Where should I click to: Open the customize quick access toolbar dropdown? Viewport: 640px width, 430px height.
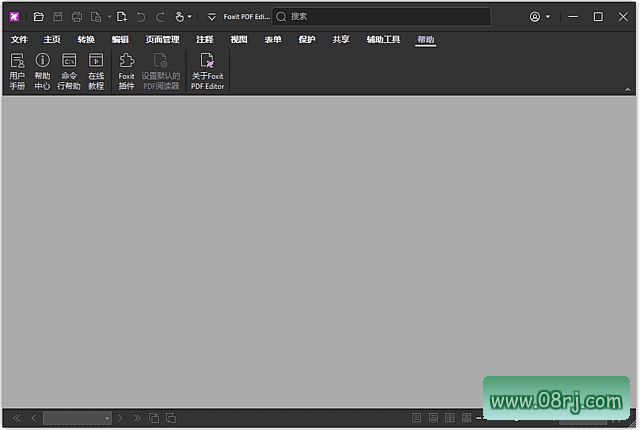coord(211,17)
